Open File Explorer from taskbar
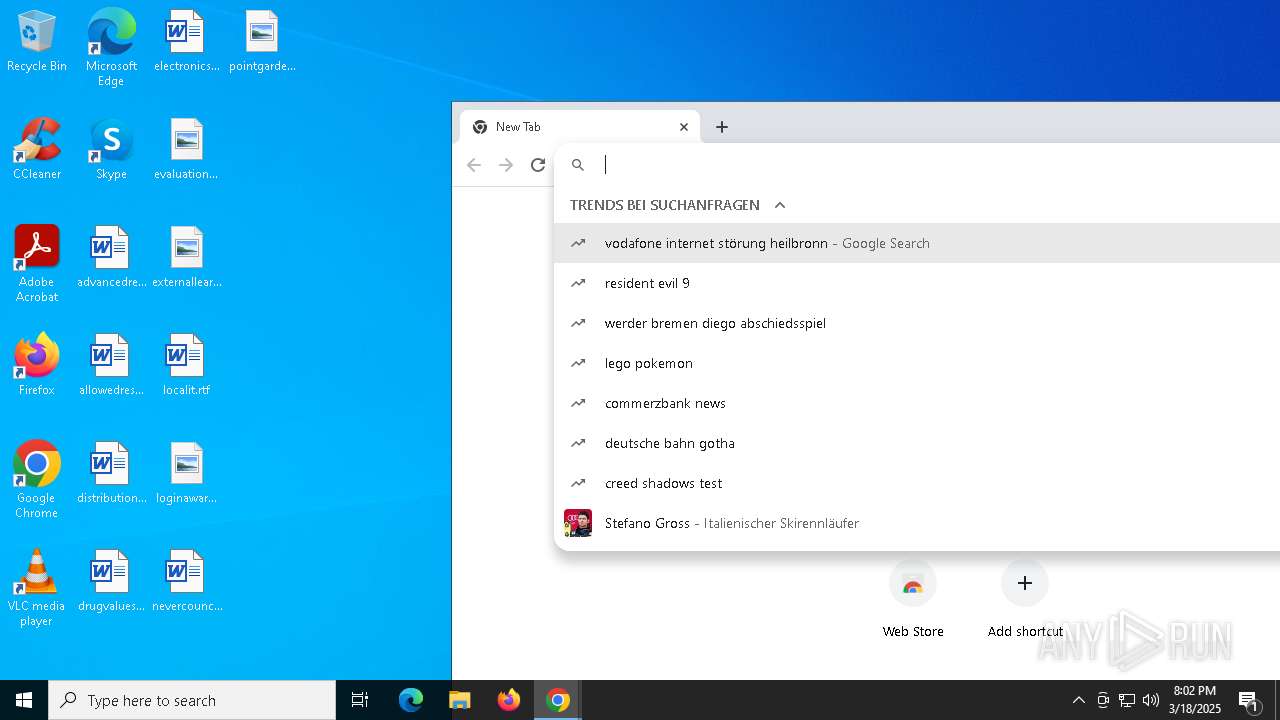The width and height of the screenshot is (1280, 720). [x=460, y=700]
